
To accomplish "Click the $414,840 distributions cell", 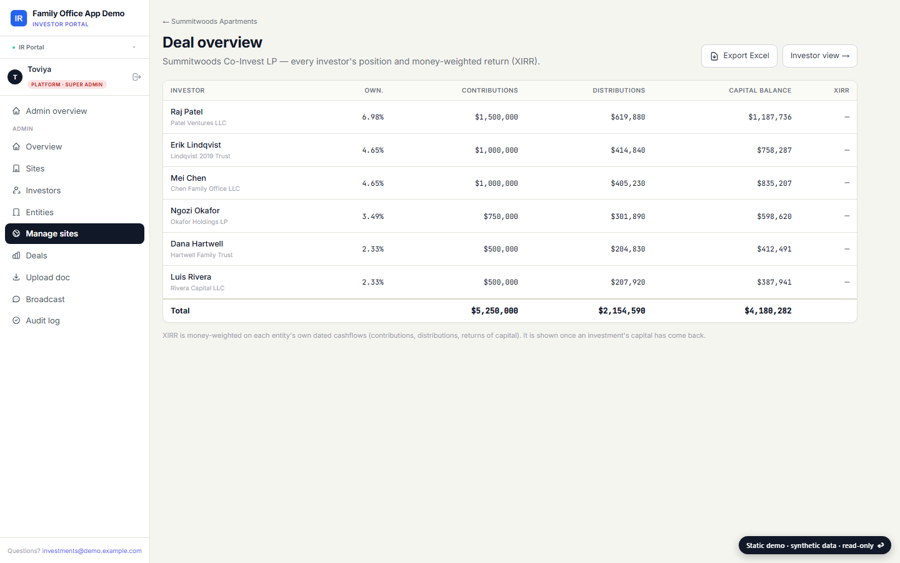I will click(628, 150).
